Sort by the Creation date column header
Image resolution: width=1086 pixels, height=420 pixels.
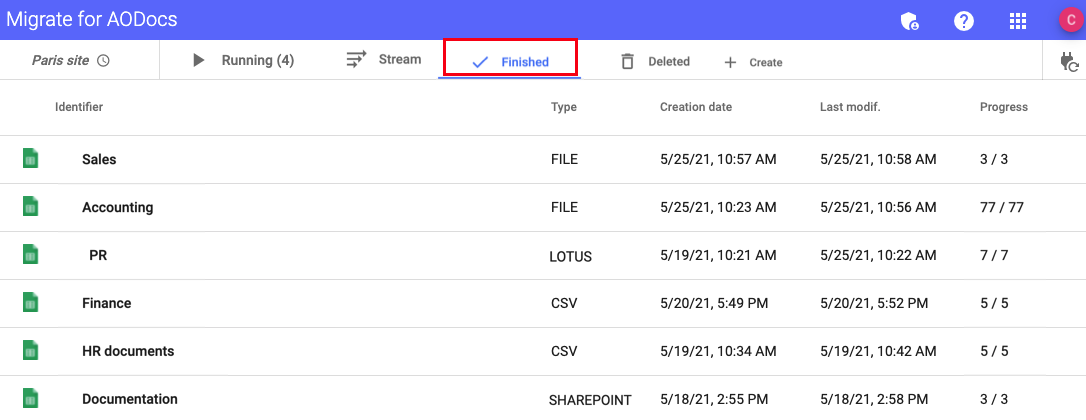(x=696, y=107)
